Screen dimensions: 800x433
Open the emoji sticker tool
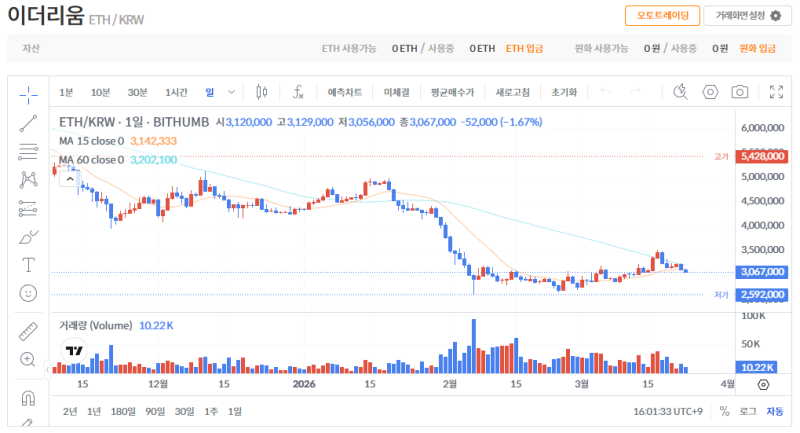[28, 293]
